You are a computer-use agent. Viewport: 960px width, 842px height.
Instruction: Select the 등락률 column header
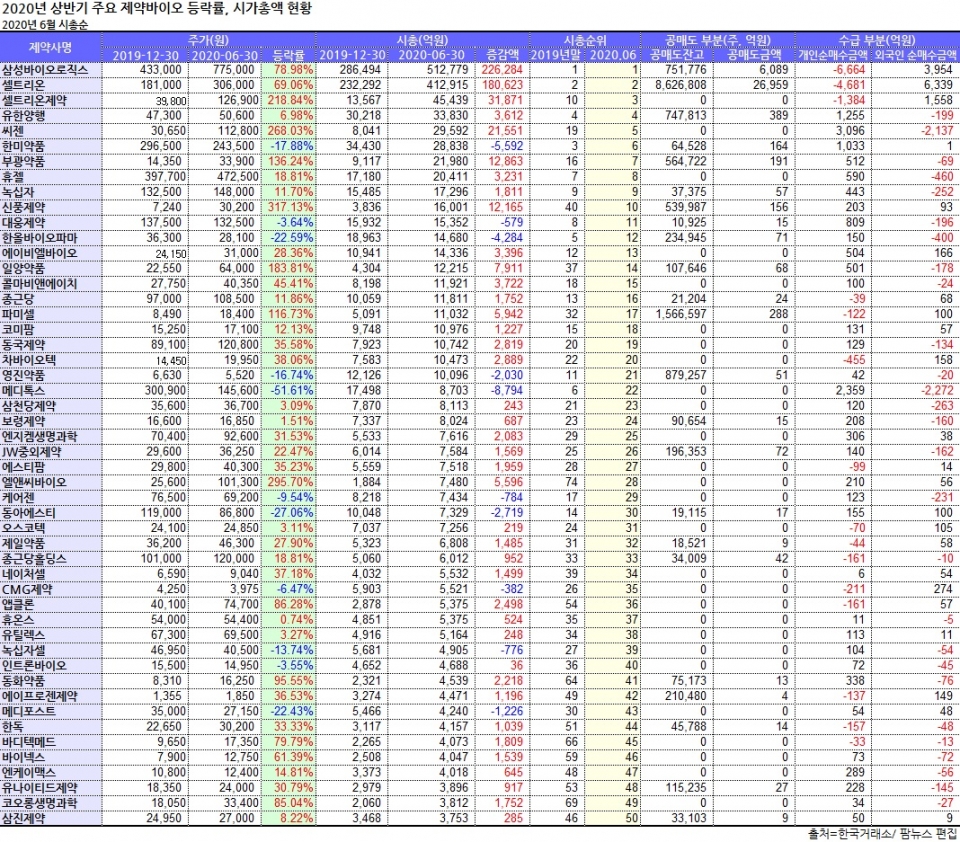click(289, 54)
